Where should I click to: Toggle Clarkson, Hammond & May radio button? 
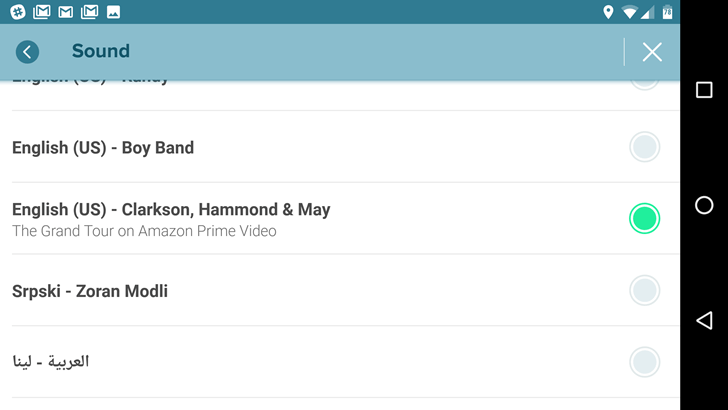pos(645,218)
